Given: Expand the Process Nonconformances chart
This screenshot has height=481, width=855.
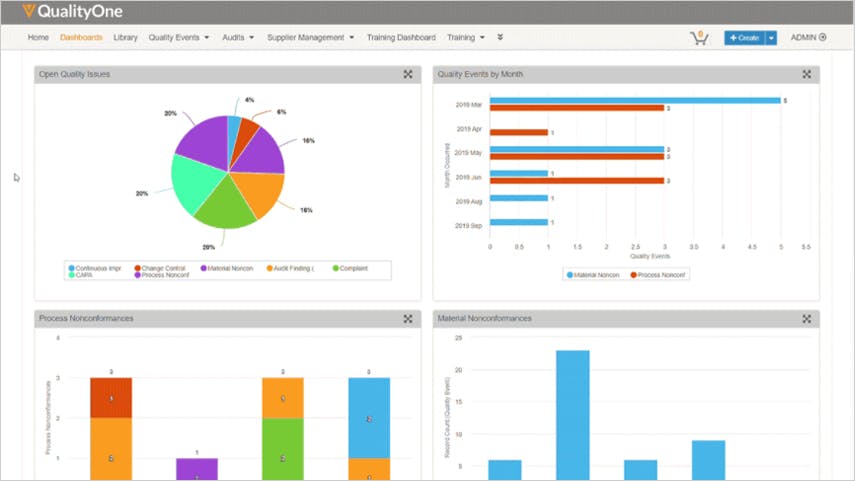Looking at the screenshot, I should pyautogui.click(x=408, y=318).
